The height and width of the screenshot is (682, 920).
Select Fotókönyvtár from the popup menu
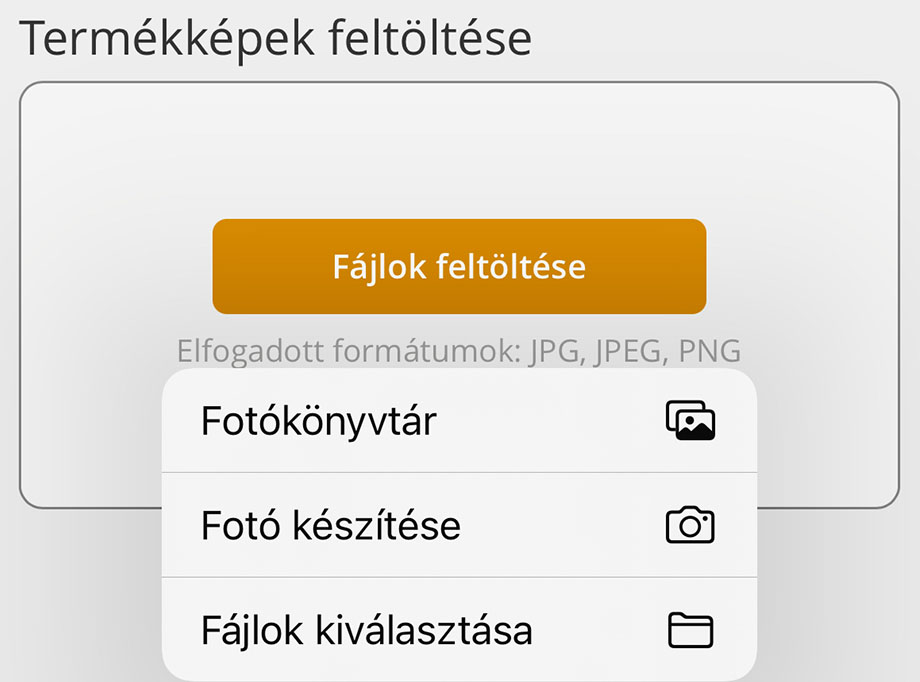[459, 420]
